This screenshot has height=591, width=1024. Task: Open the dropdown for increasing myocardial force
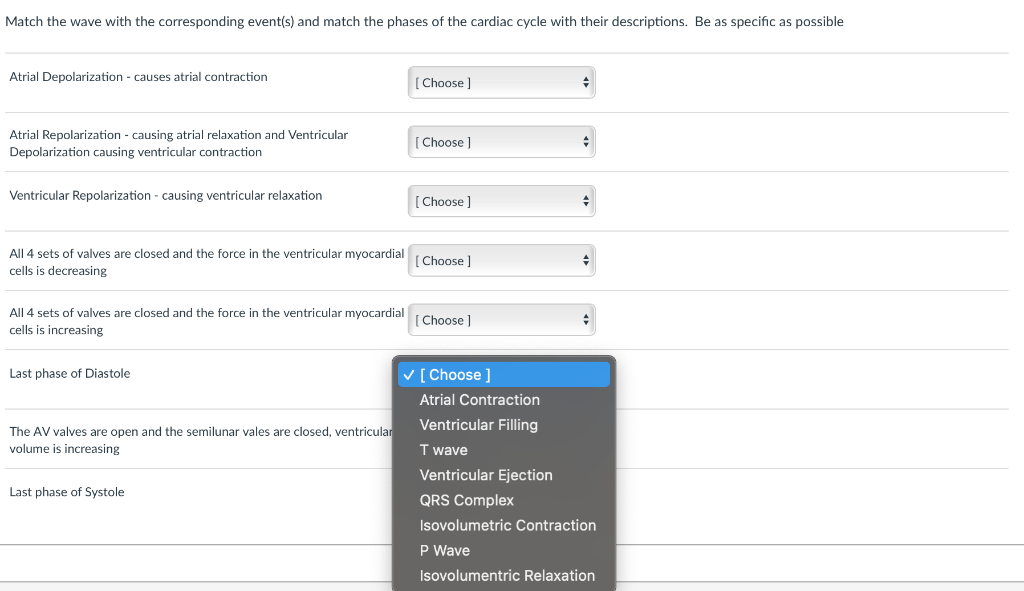[501, 319]
